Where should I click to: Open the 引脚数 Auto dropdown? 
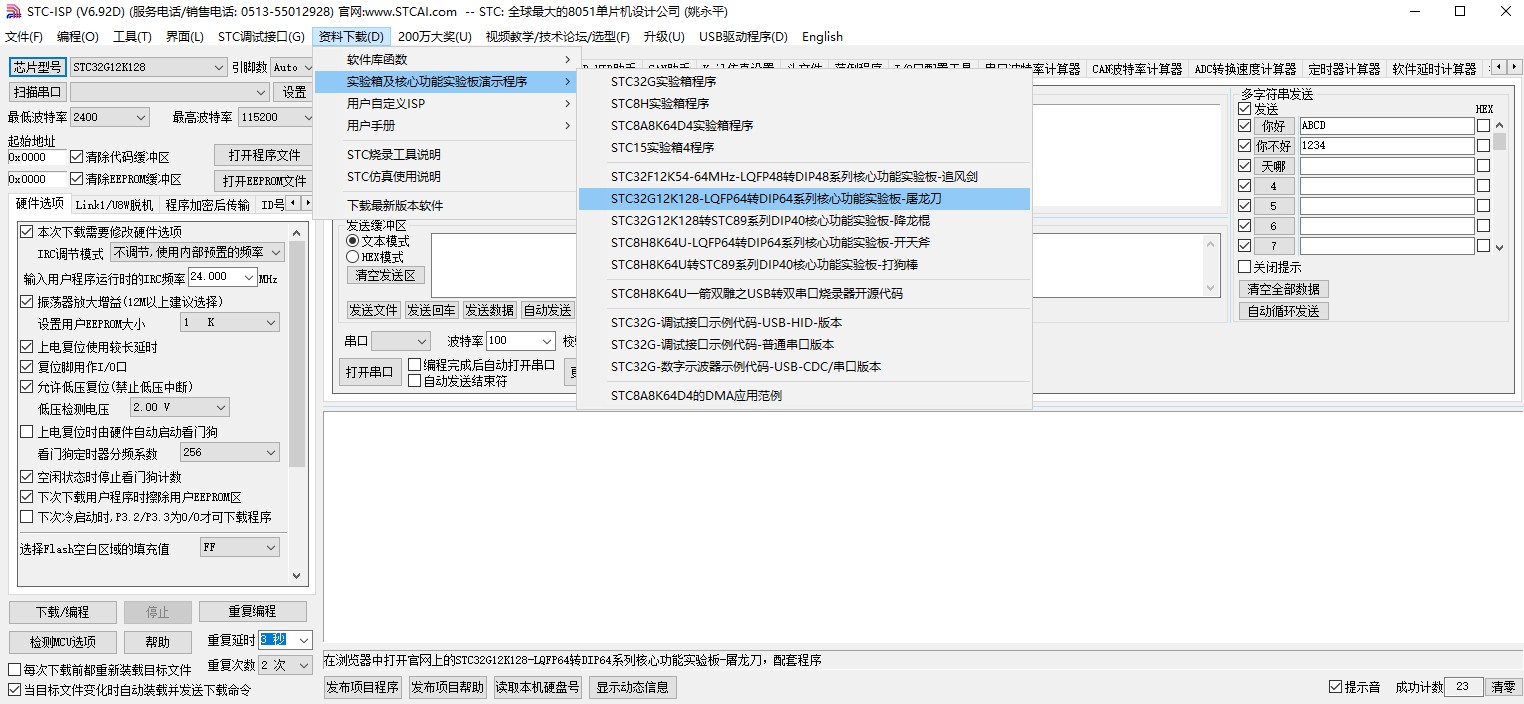coord(292,67)
